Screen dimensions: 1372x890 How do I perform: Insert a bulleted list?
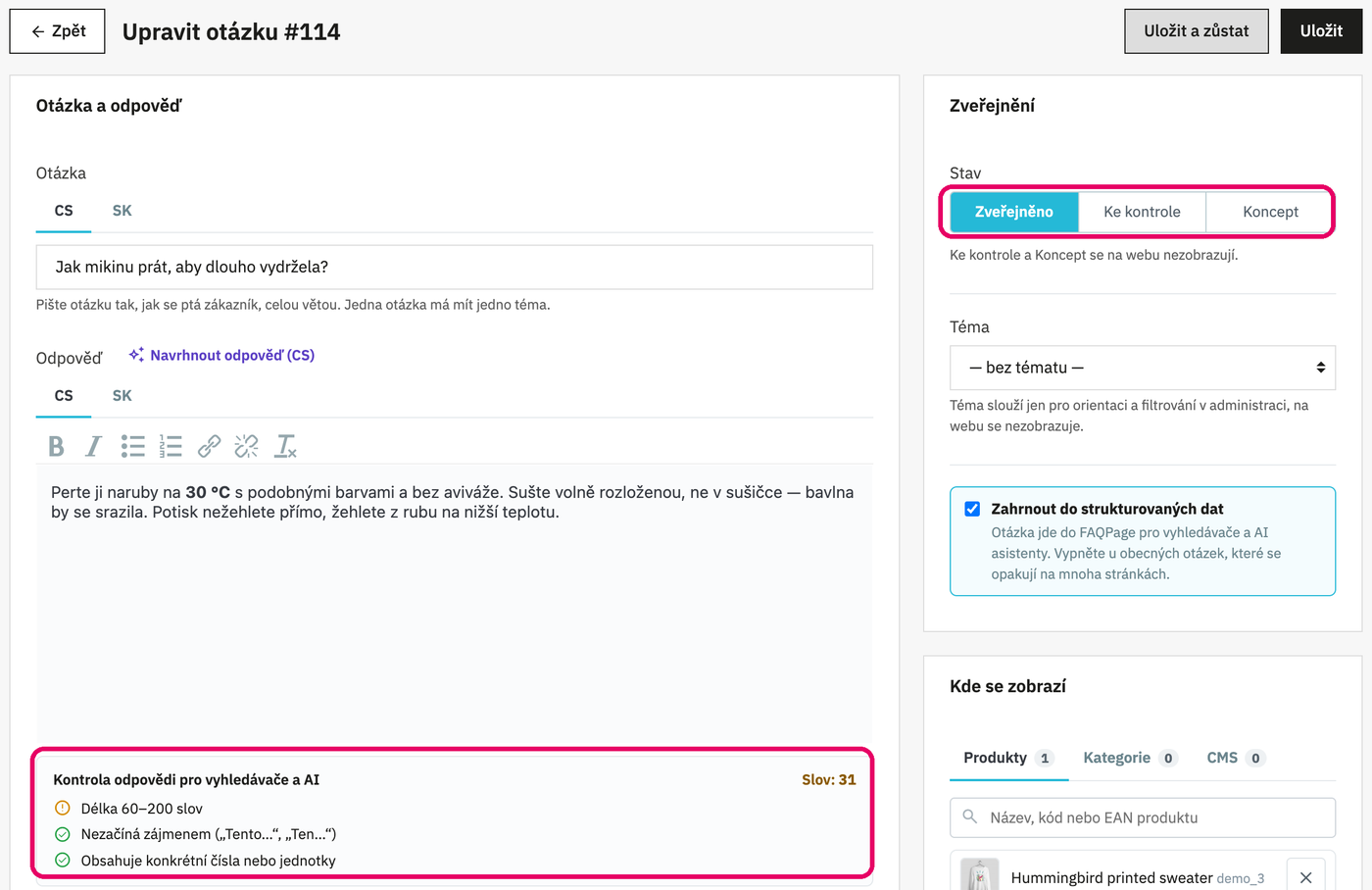point(132,447)
